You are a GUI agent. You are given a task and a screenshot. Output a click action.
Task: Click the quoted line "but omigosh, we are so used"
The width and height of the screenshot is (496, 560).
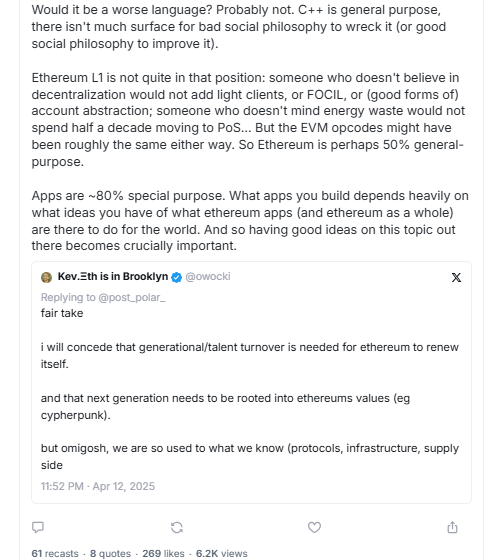(x=250, y=456)
